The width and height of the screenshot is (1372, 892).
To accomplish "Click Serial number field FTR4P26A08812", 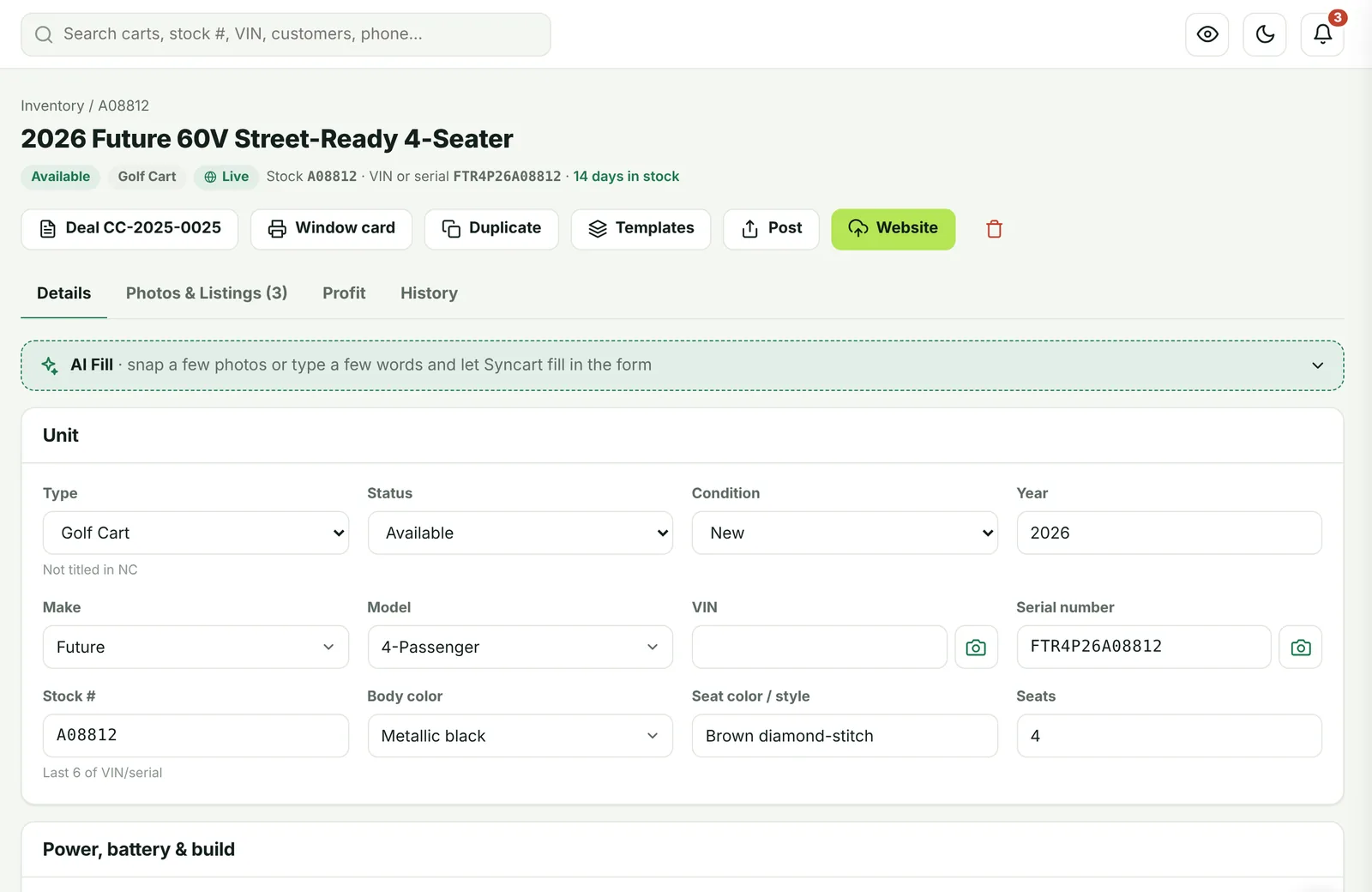I will pyautogui.click(x=1144, y=648).
